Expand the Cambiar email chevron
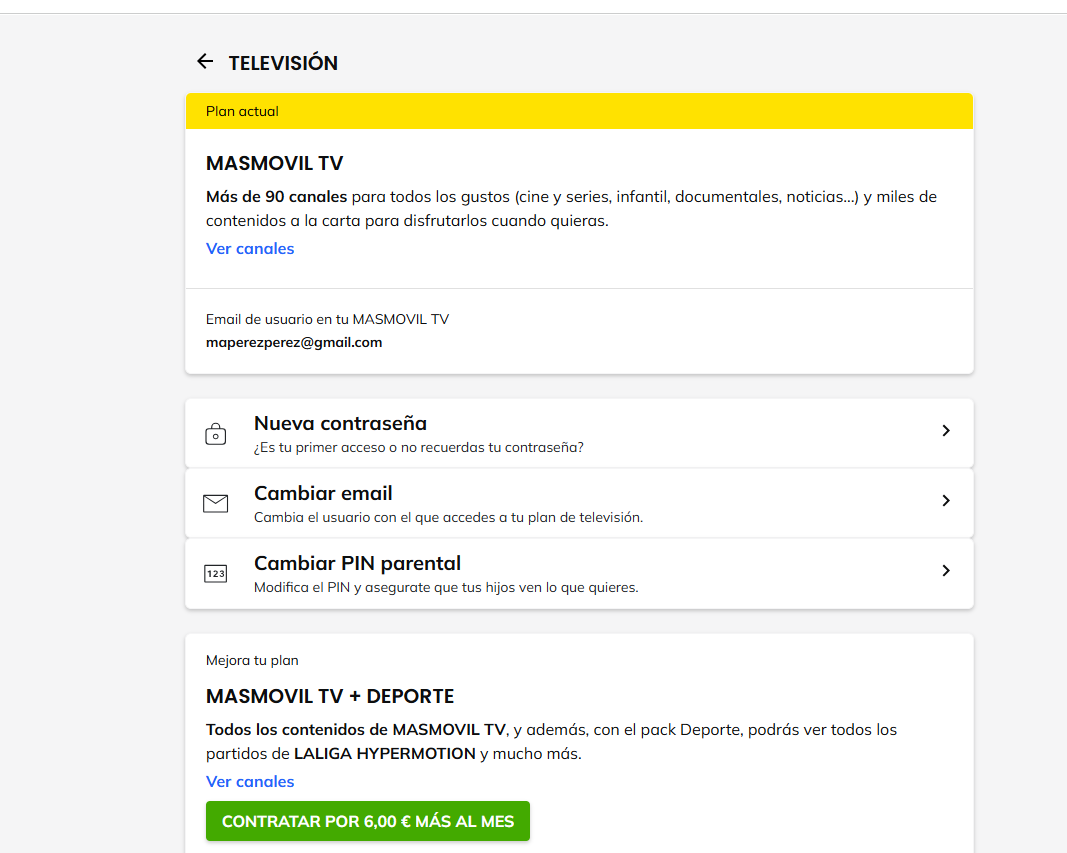Viewport: 1067px width, 853px height. (x=946, y=501)
